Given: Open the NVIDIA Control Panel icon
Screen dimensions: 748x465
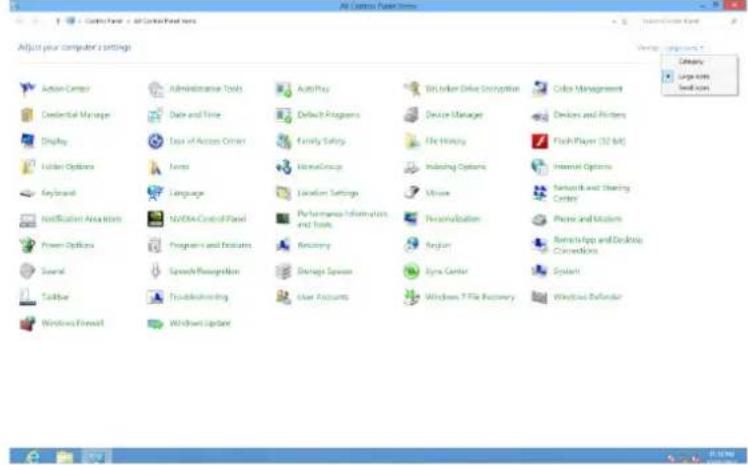Looking at the screenshot, I should 156,219.
